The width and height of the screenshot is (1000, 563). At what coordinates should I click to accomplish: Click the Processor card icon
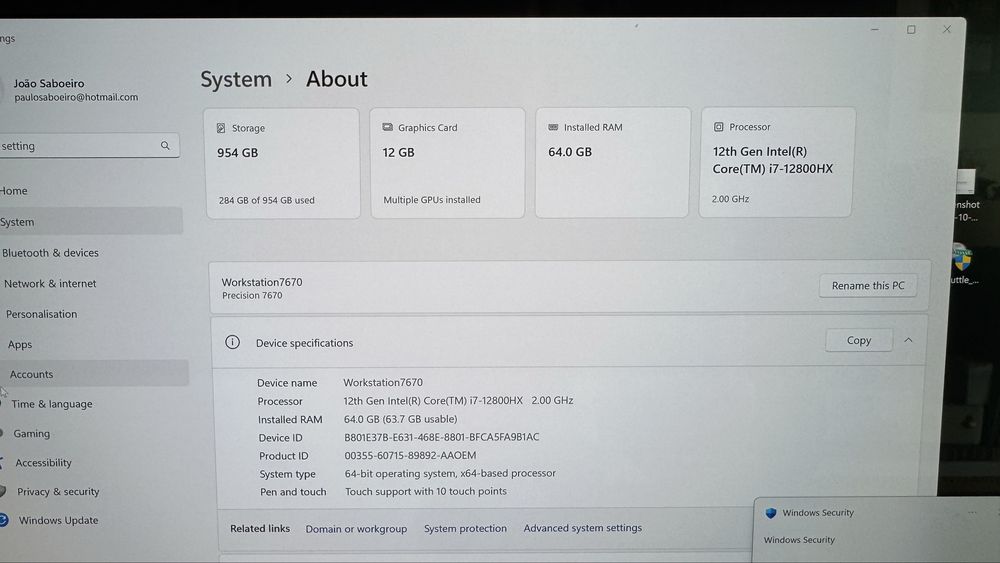tap(718, 127)
